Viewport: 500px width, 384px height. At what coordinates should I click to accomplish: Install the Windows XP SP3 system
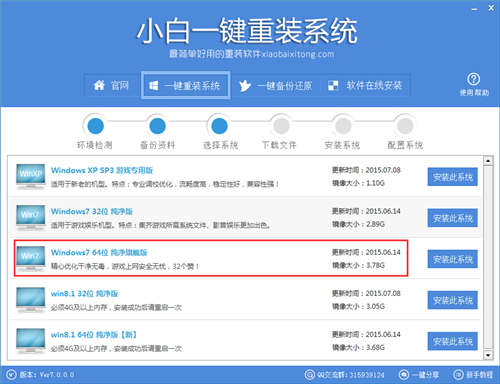pos(452,177)
